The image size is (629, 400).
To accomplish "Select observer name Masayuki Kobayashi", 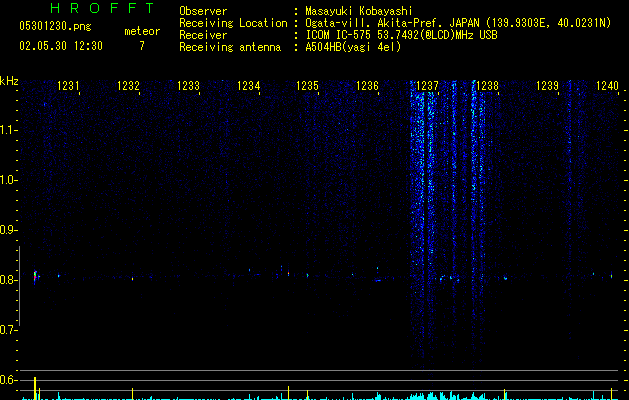I will point(359,11).
